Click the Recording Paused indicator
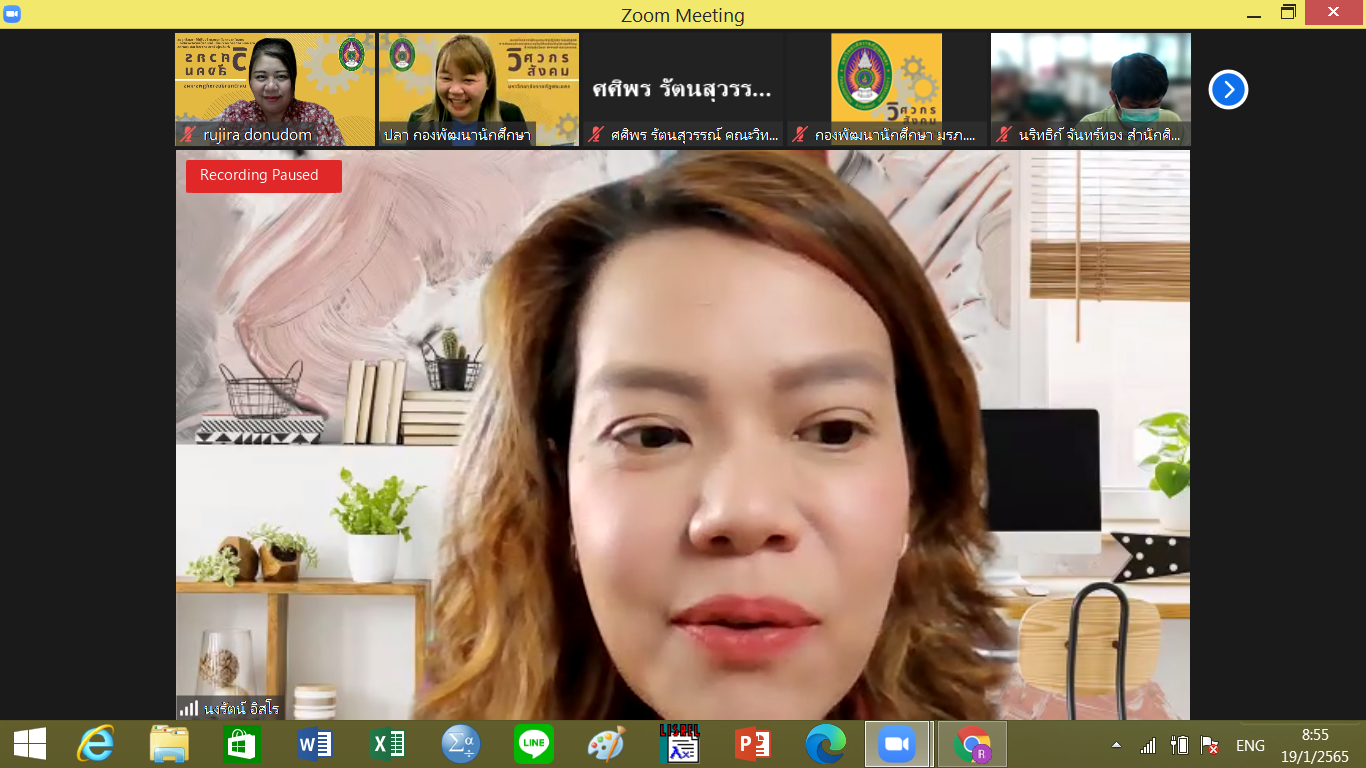The width and height of the screenshot is (1366, 768). point(264,176)
